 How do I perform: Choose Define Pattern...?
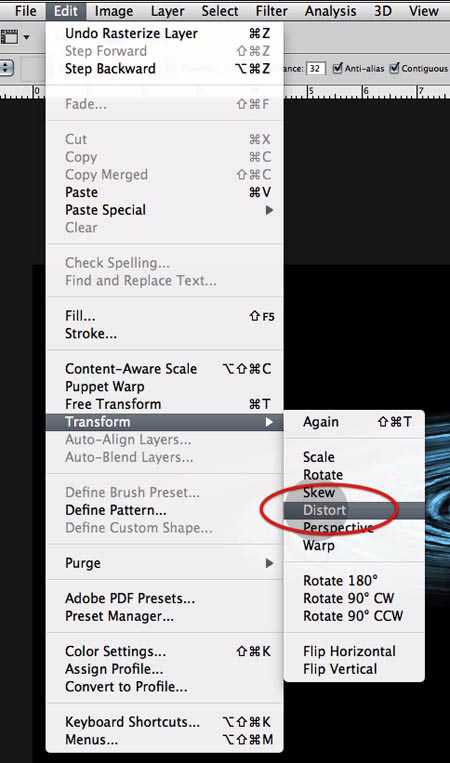[164, 510]
